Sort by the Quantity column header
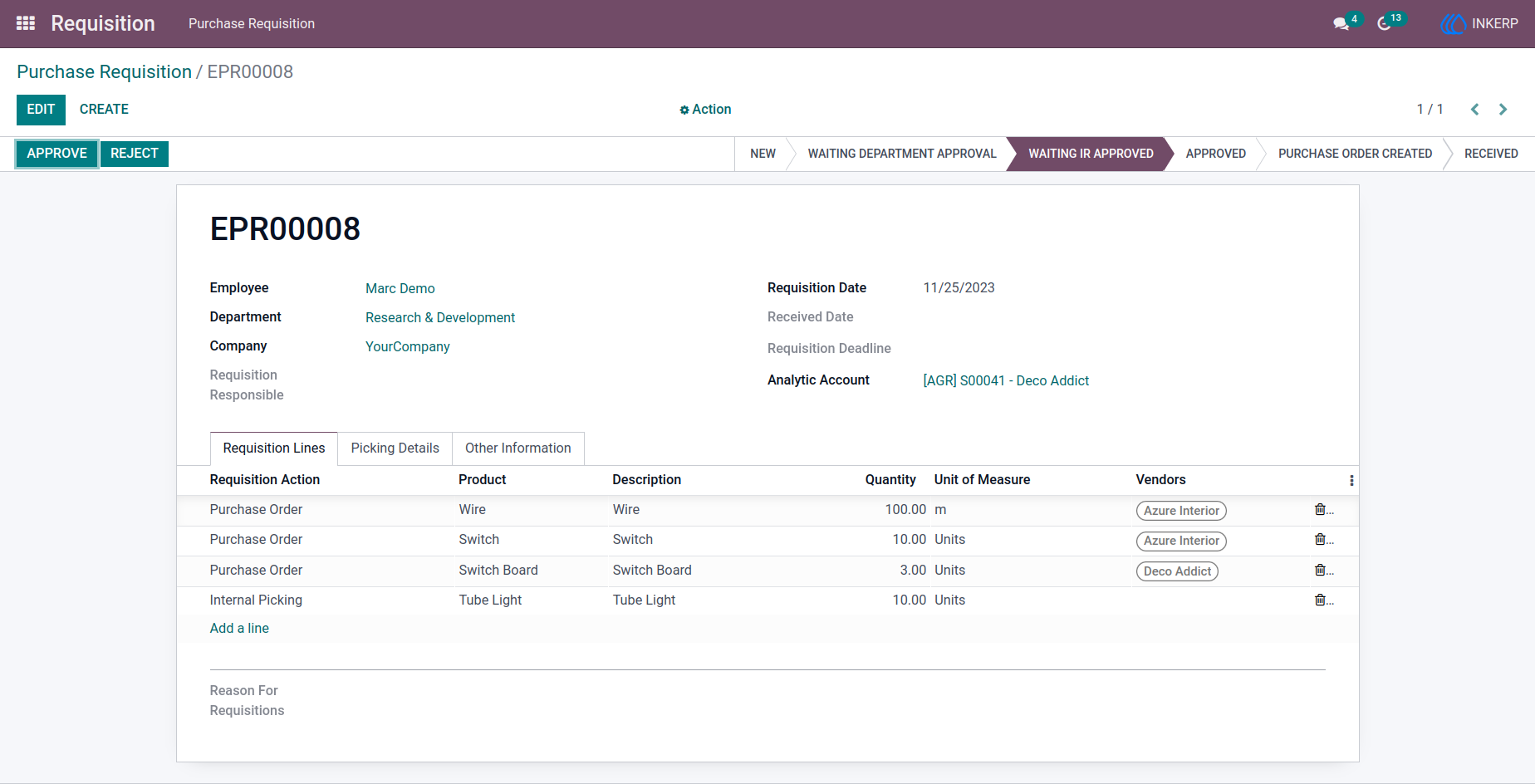The width and height of the screenshot is (1535, 784). [890, 480]
